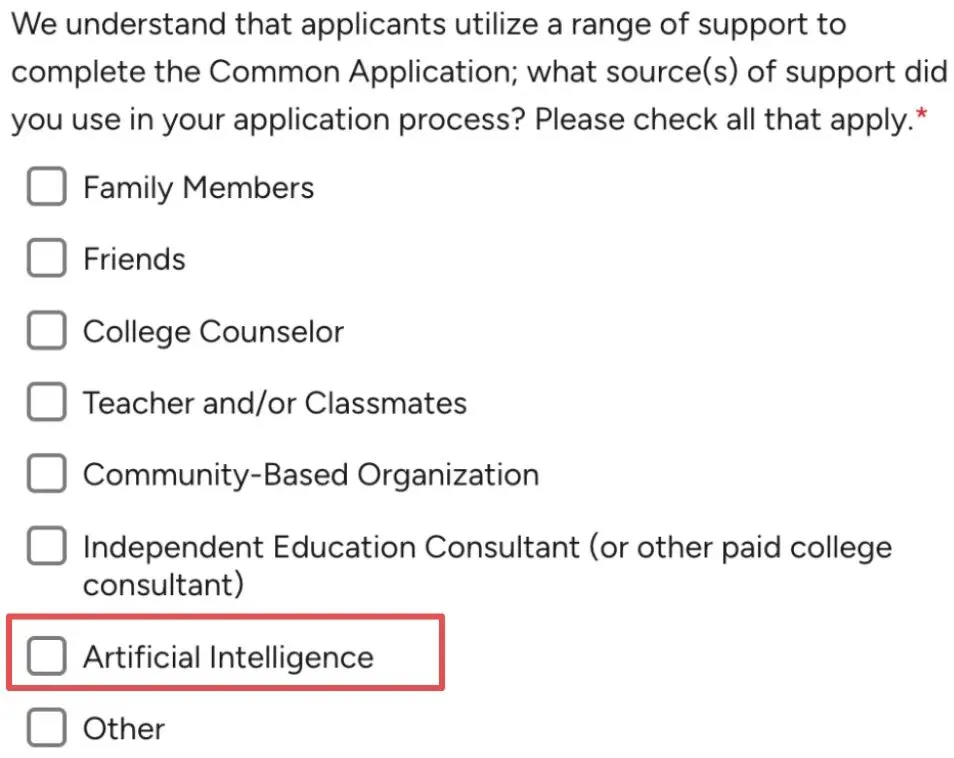Click the Other option label

124,729
